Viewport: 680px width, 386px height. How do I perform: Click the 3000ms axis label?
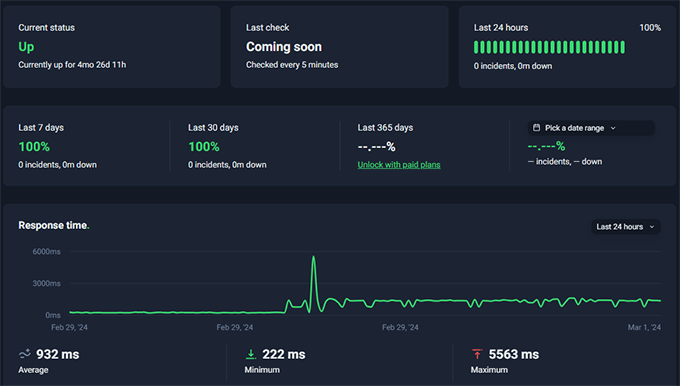(46, 283)
